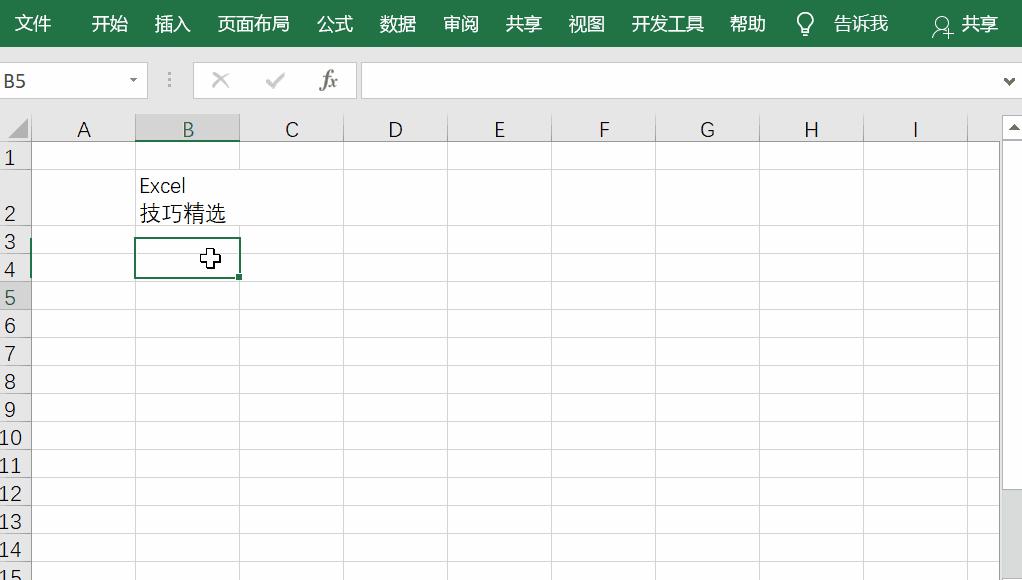Image resolution: width=1022 pixels, height=580 pixels.
Task: Switch to the 插入 ribbon tab
Action: (x=172, y=23)
